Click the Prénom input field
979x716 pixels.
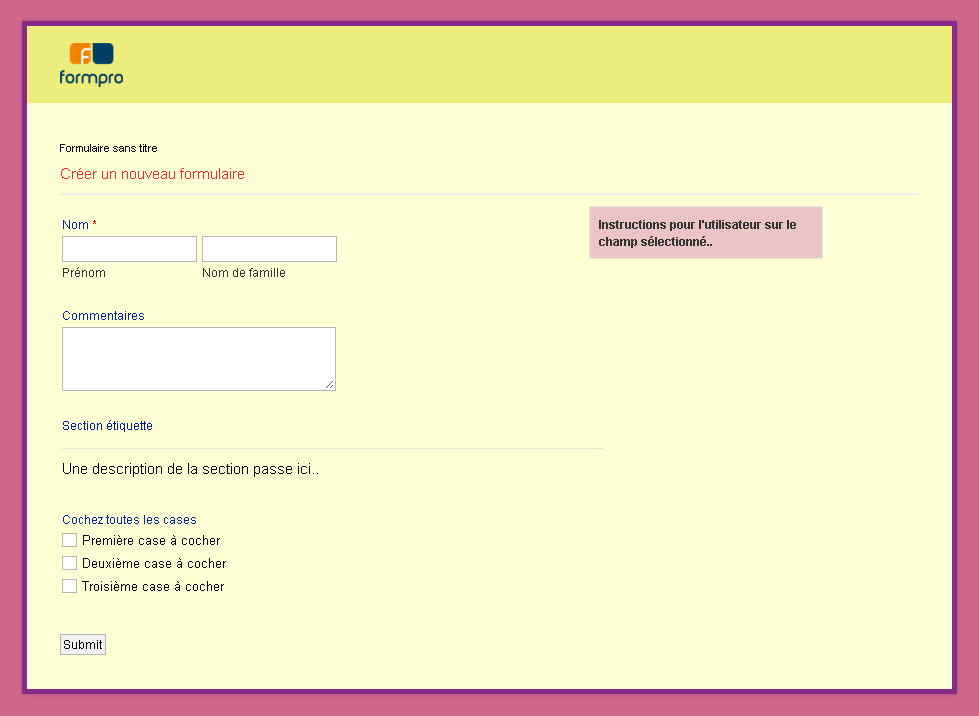point(129,249)
